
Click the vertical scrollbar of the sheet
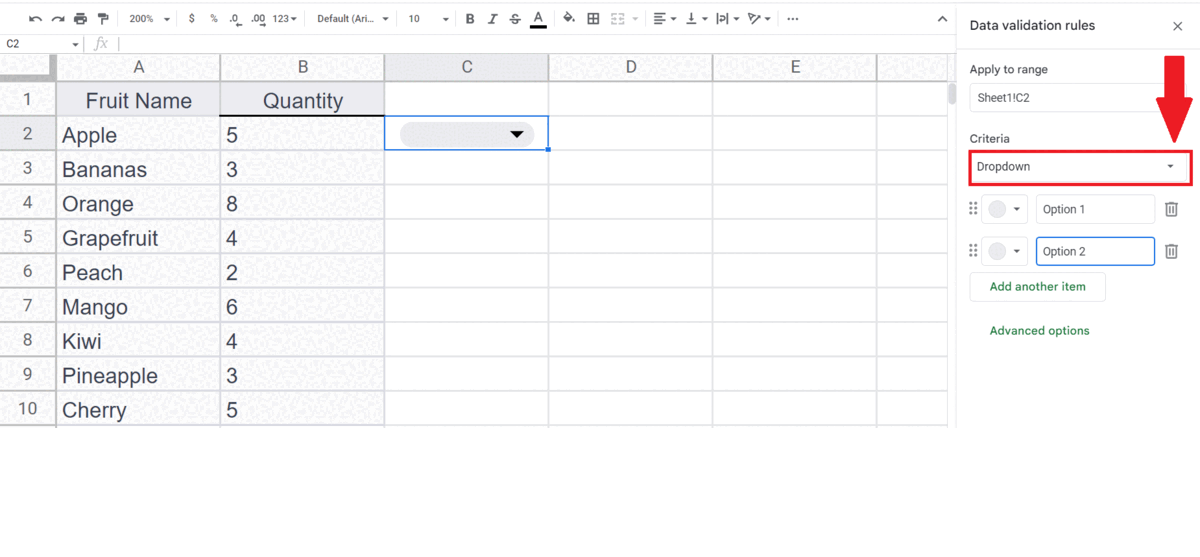pyautogui.click(x=951, y=94)
